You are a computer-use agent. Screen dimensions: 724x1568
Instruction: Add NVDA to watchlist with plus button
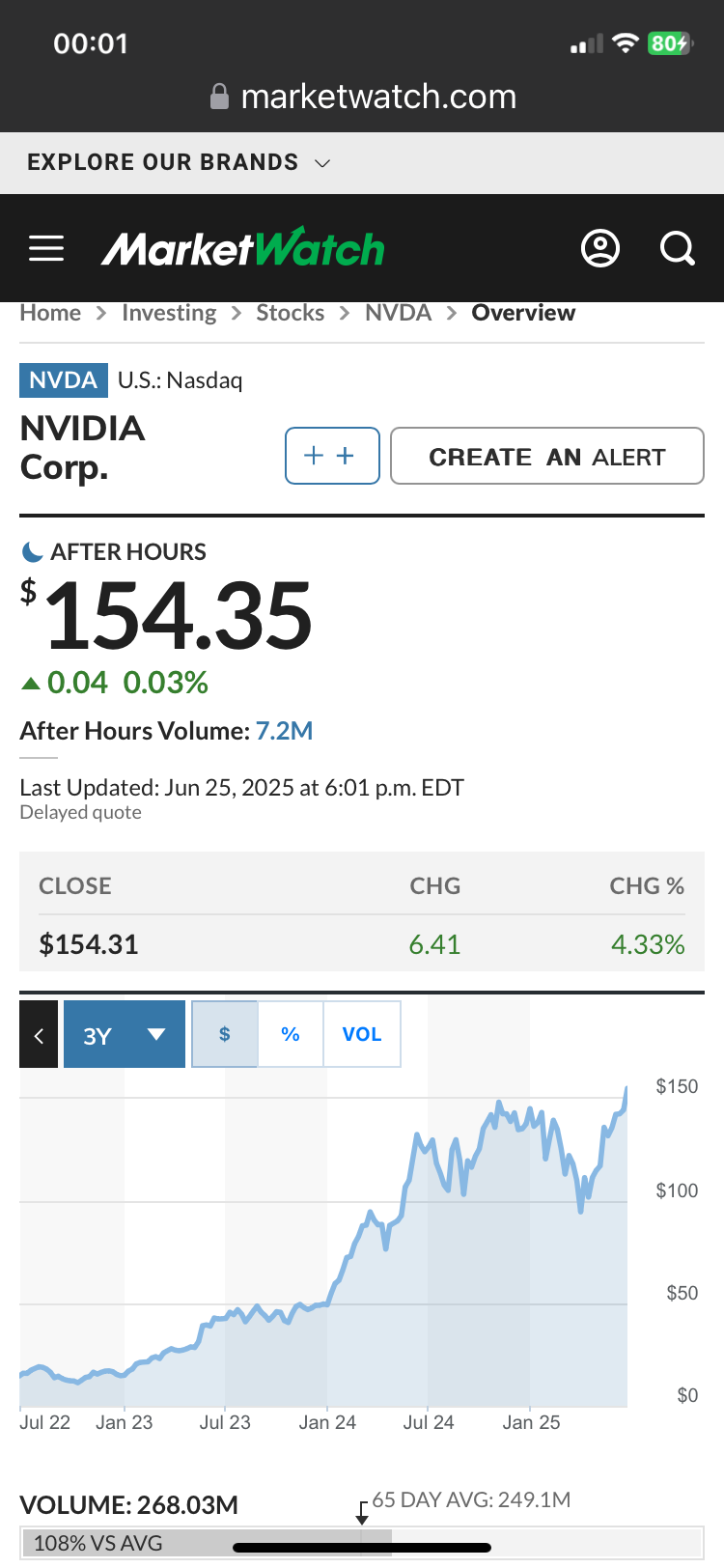pos(331,456)
